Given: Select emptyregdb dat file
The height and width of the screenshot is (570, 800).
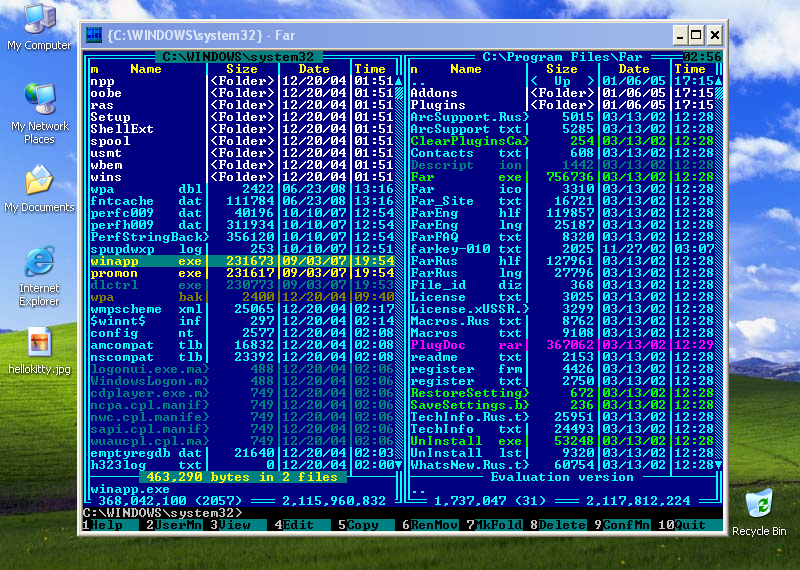Looking at the screenshot, I should tap(242, 453).
